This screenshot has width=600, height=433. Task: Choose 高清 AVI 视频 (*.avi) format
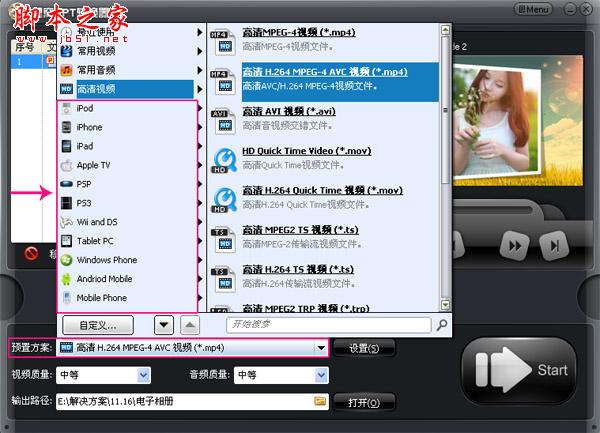289,111
